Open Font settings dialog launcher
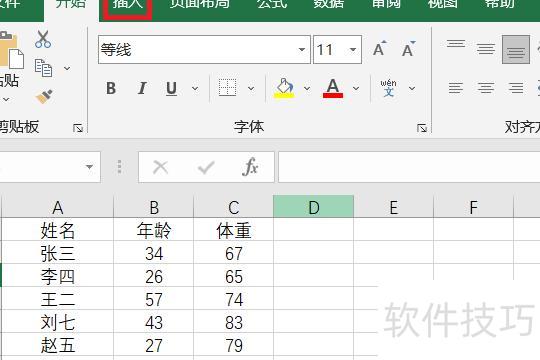540x360 pixels. pyautogui.click(x=422, y=128)
